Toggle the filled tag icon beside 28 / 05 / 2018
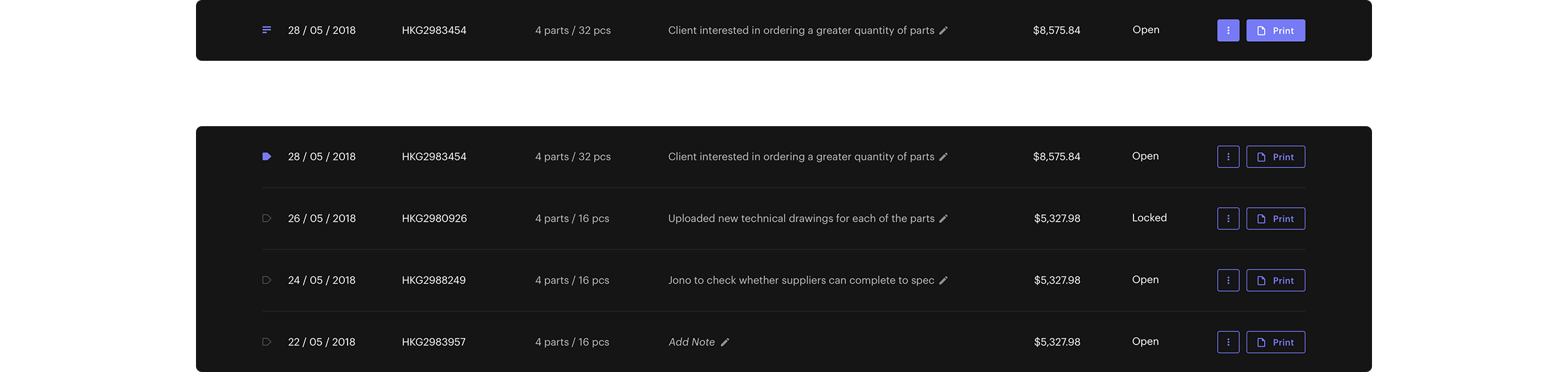Viewport: 1568px width, 372px height. click(x=267, y=157)
